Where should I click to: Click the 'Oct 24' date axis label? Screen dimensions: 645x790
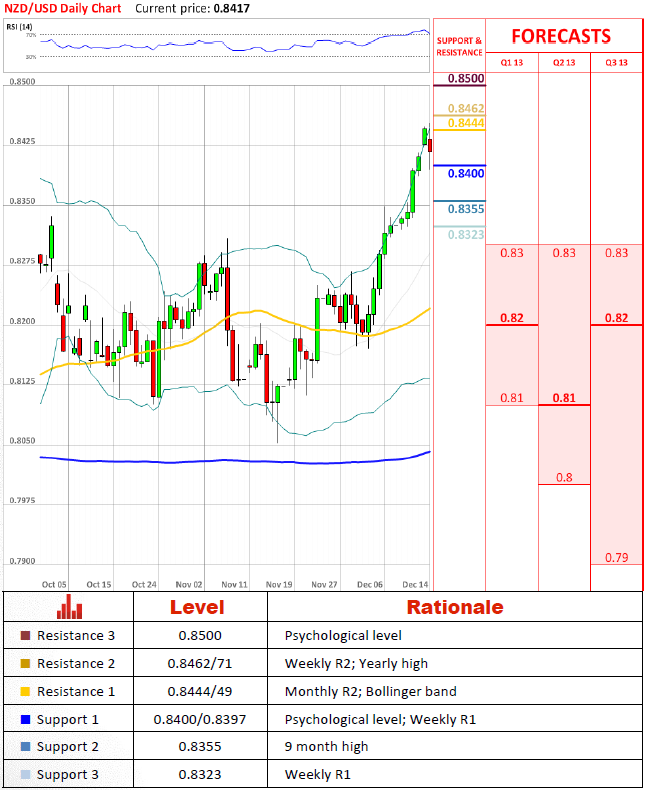144,584
